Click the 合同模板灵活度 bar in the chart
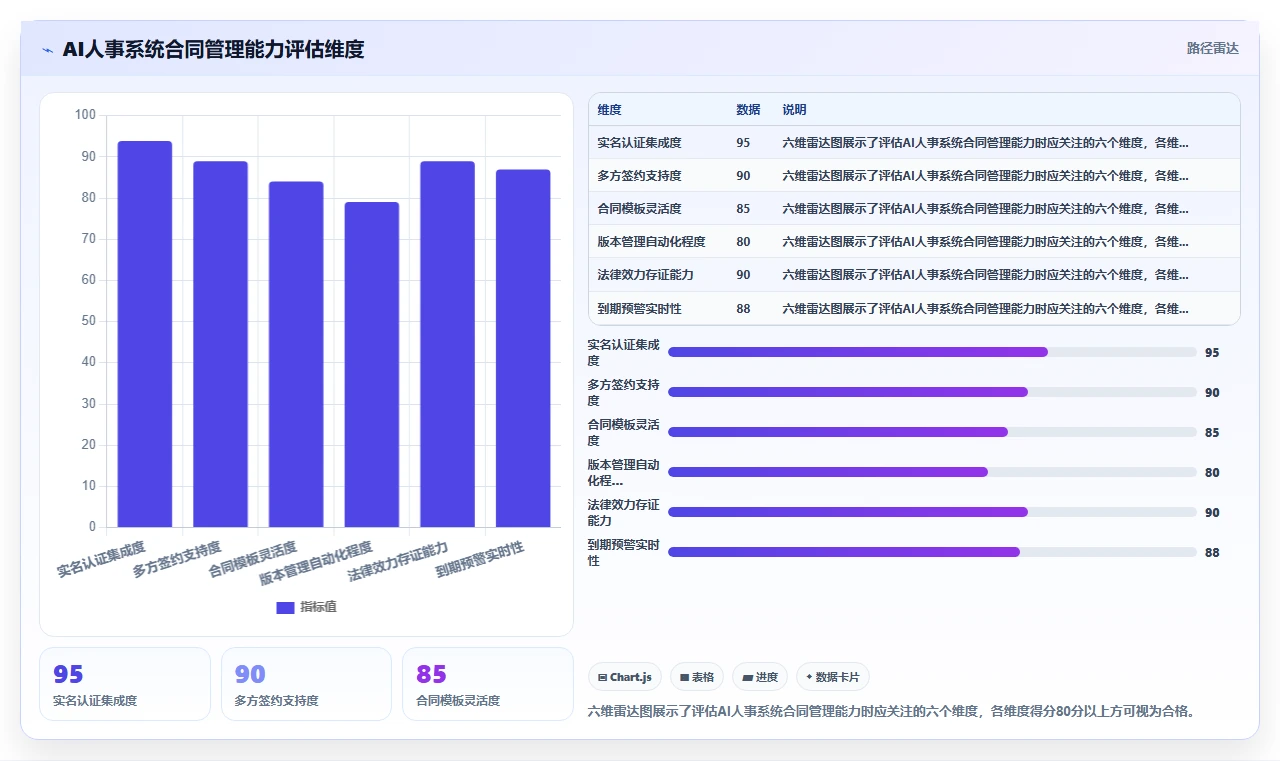Viewport: 1280px width, 761px height. (296, 354)
